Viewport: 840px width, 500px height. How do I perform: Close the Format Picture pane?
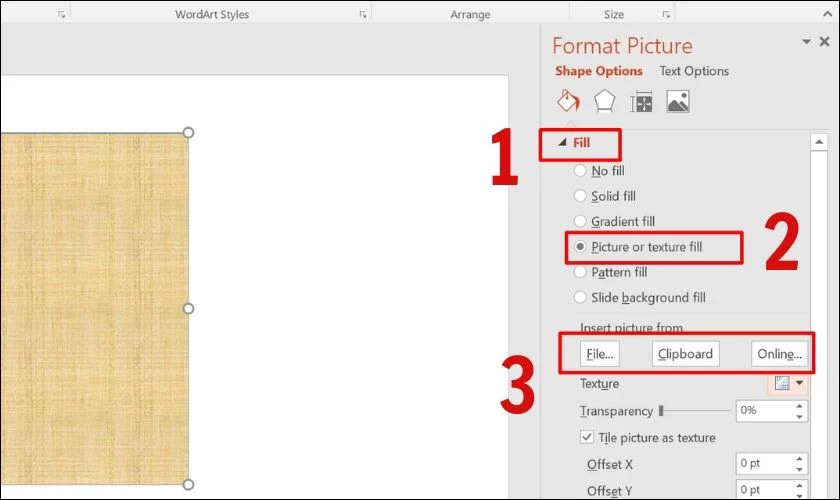[x=824, y=41]
